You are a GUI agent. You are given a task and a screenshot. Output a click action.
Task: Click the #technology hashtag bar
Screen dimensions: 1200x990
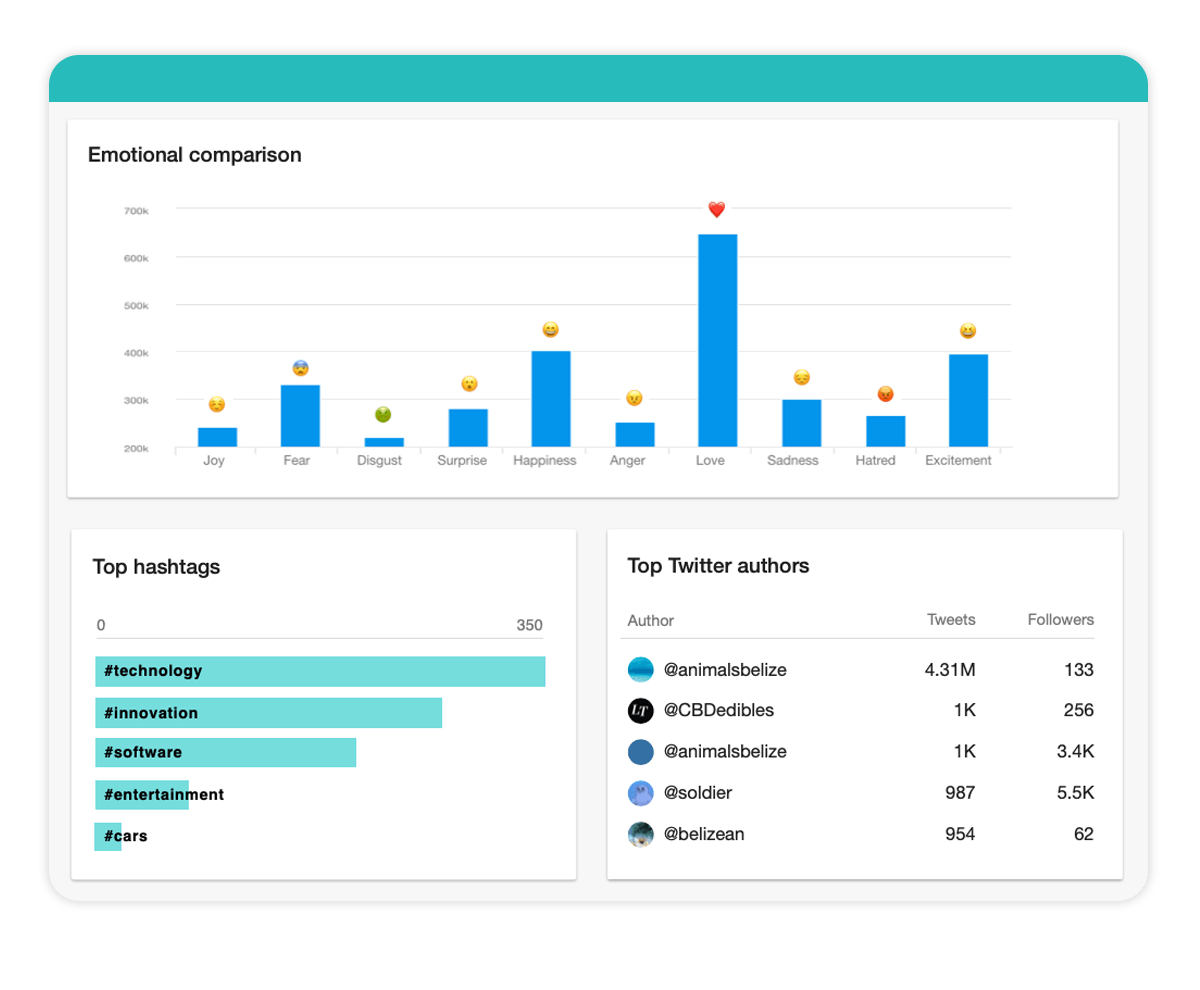320,671
